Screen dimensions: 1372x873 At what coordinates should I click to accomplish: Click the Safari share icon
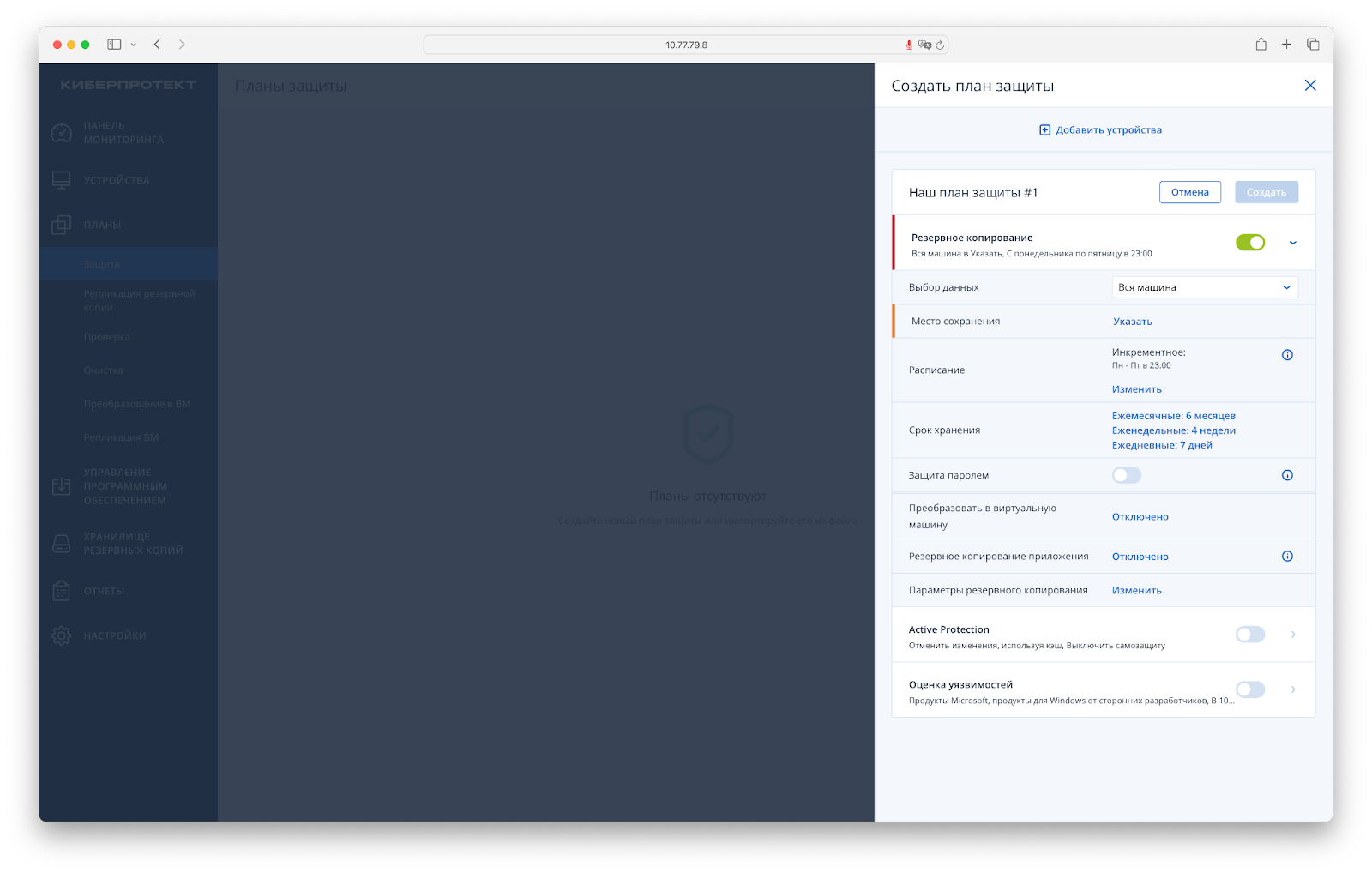point(1261,45)
